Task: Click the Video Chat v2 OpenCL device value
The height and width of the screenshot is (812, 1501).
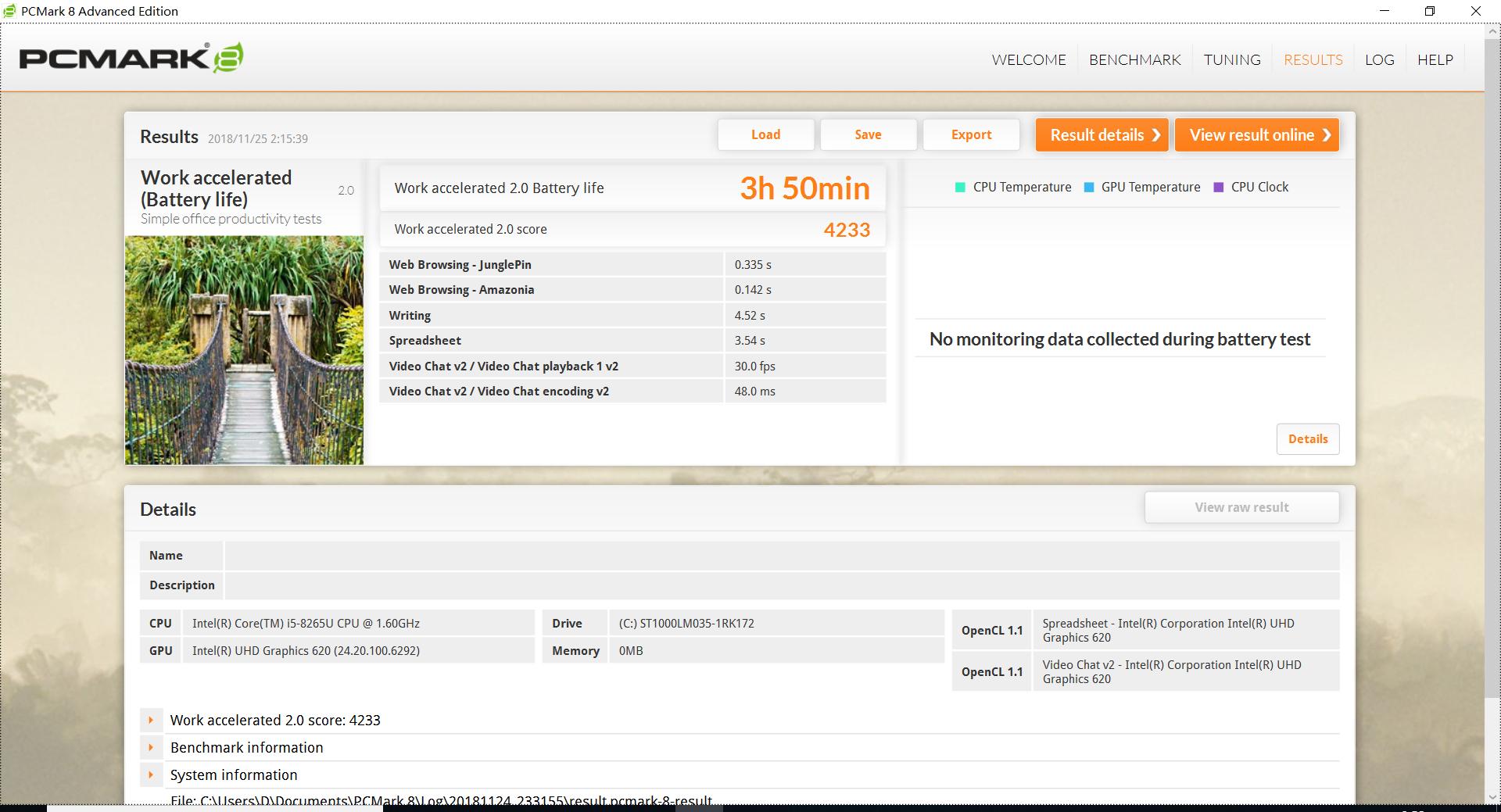Action: click(1172, 671)
